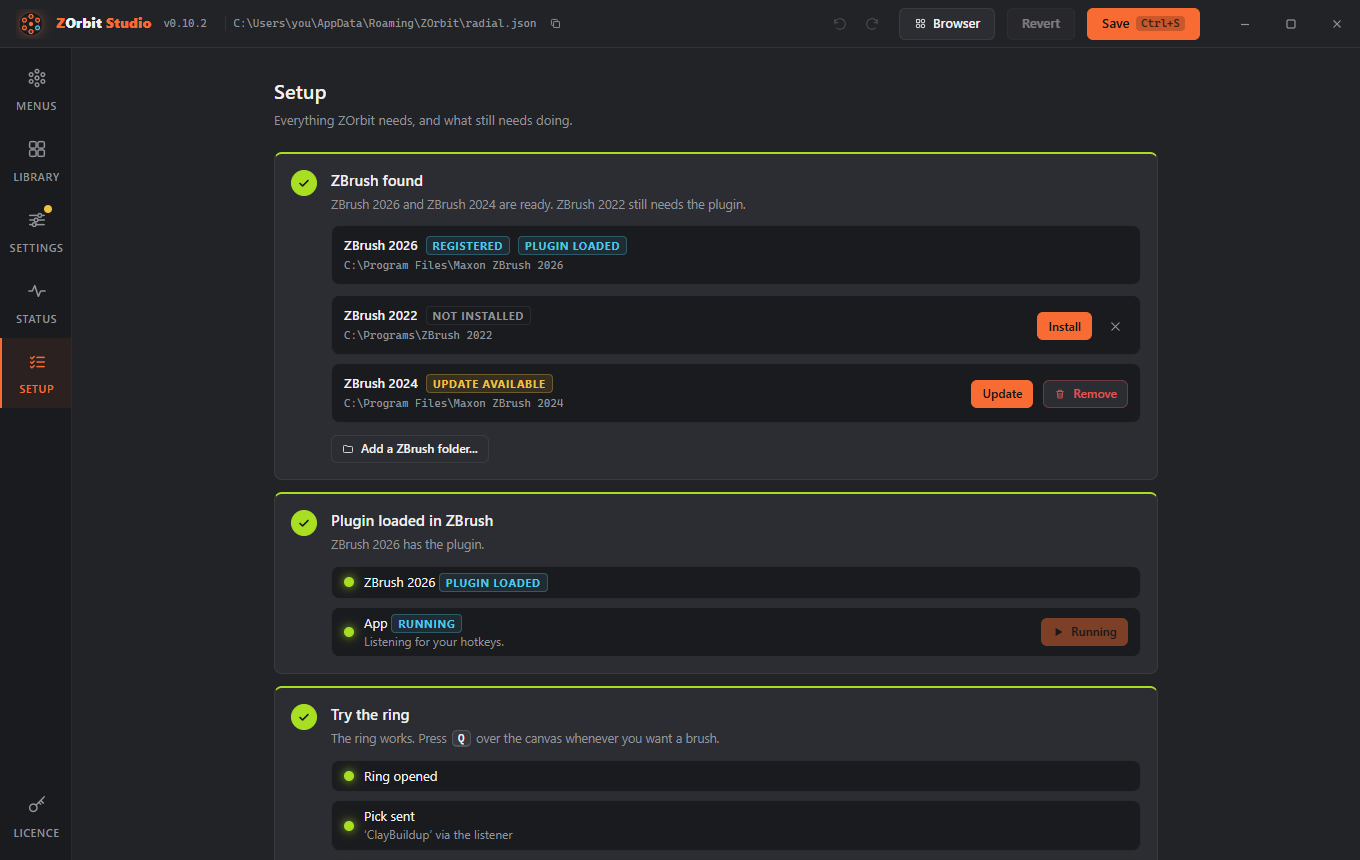
Task: Click the redo arrow icon
Action: 872,24
